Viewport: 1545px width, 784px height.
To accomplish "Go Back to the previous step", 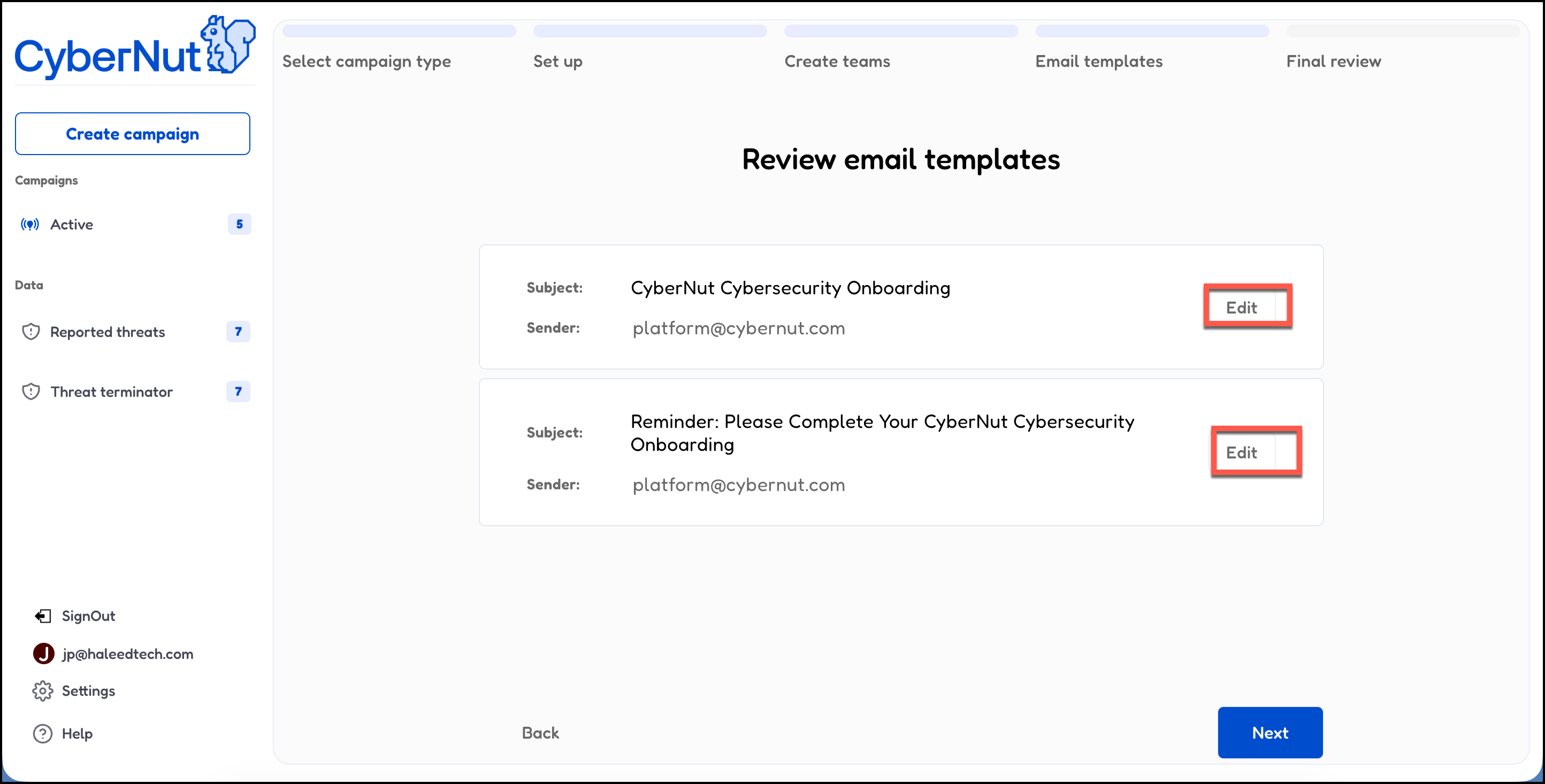I will (x=540, y=733).
